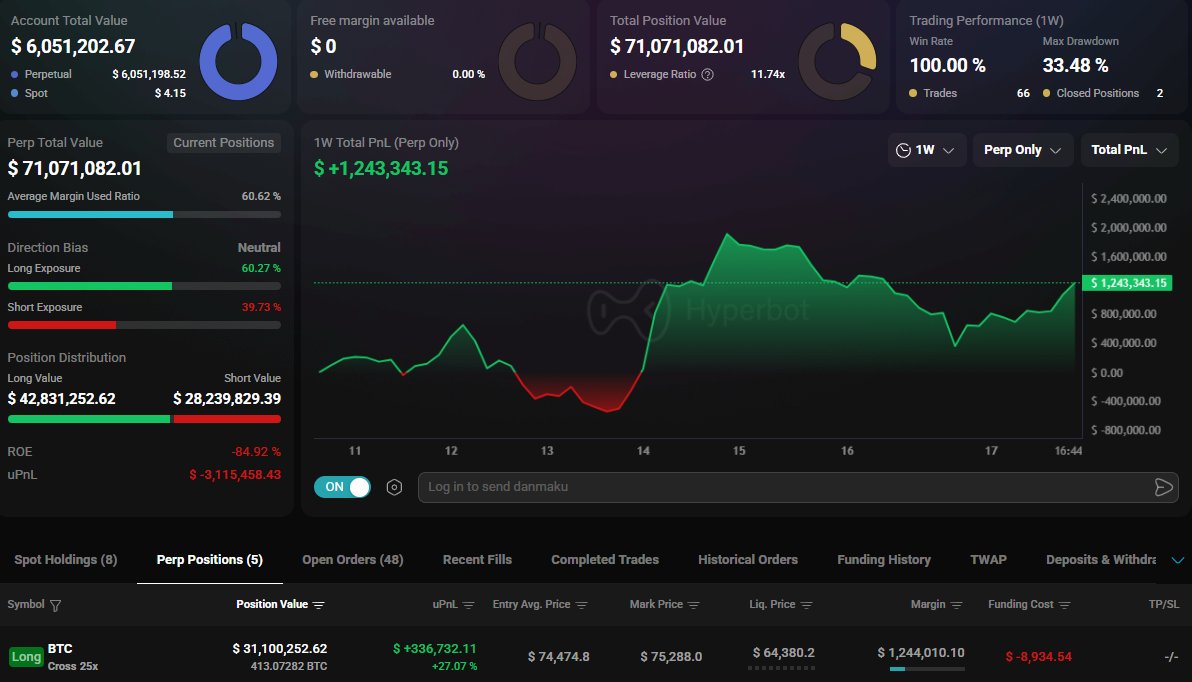Click the Liq. Price sort icon
This screenshot has width=1192, height=682.
tap(806, 605)
